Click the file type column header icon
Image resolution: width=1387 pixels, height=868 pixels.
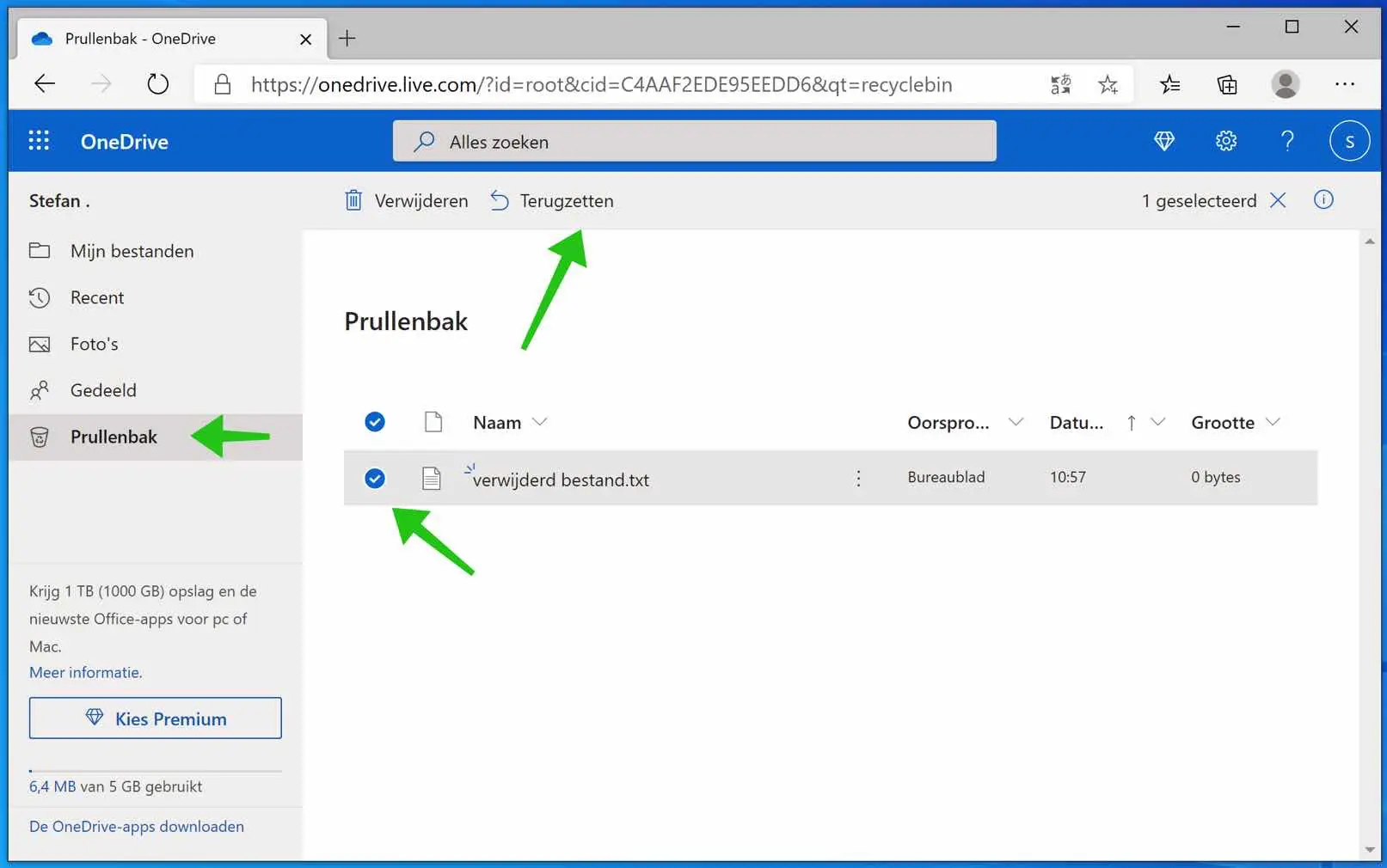click(433, 422)
